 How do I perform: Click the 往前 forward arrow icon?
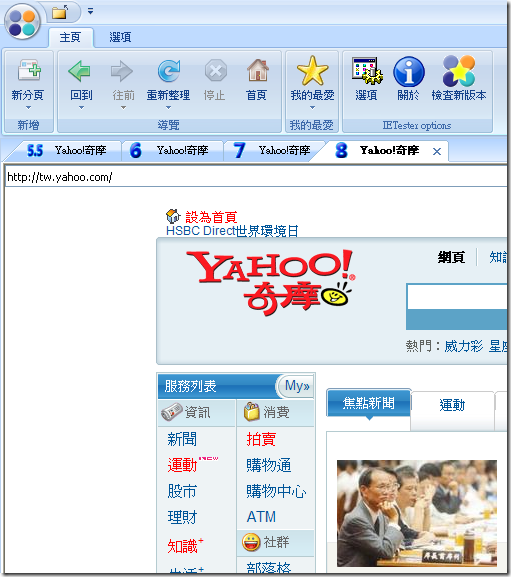[122, 71]
